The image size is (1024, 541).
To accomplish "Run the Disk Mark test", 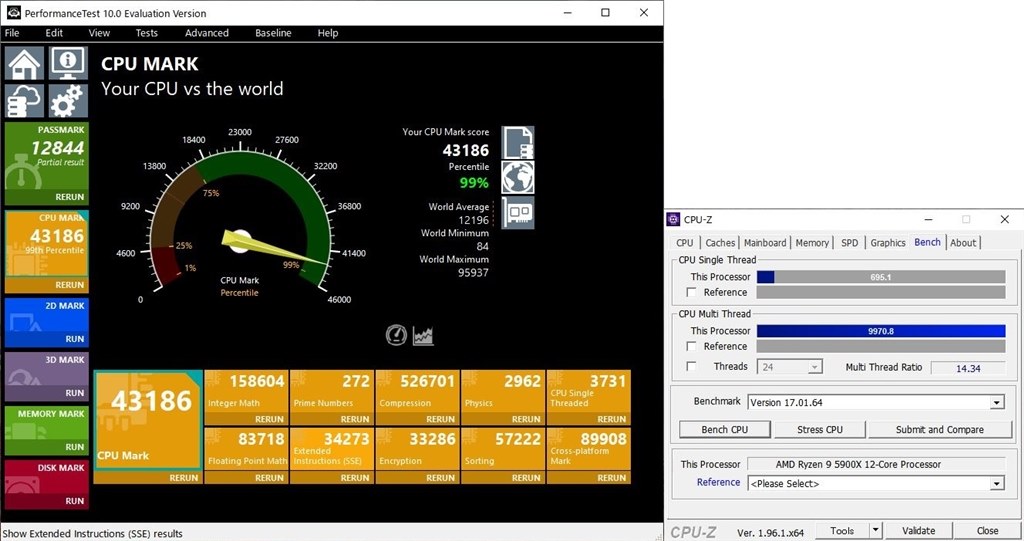I will point(74,500).
